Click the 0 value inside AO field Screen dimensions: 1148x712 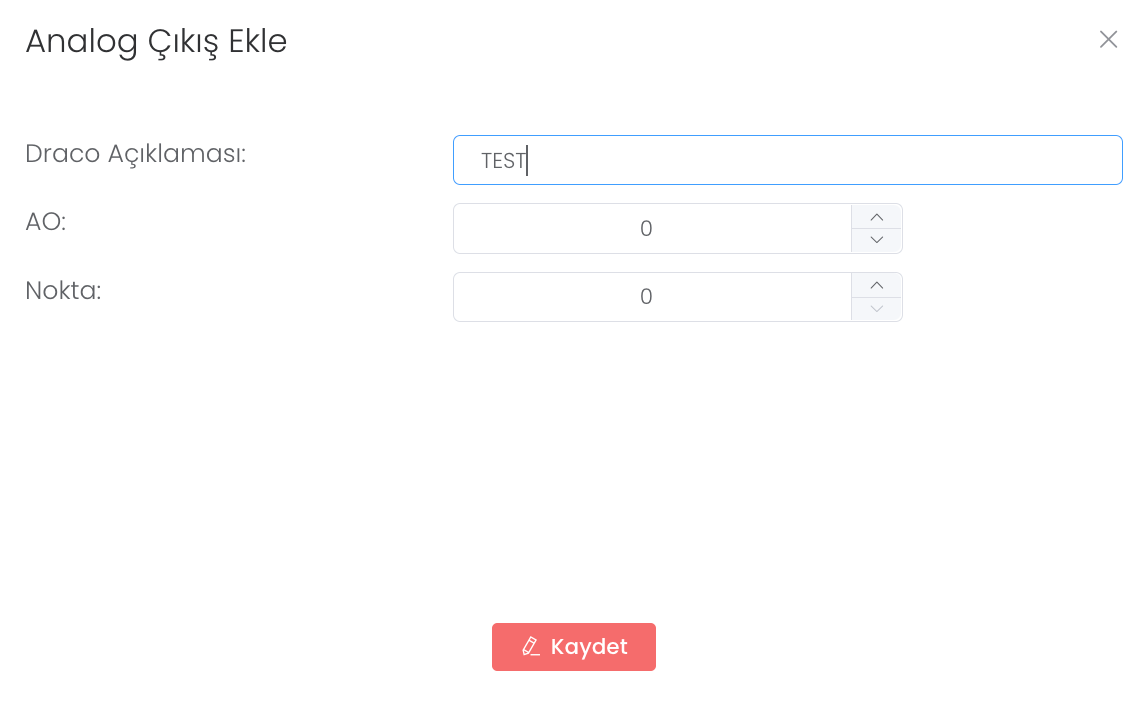pos(646,229)
